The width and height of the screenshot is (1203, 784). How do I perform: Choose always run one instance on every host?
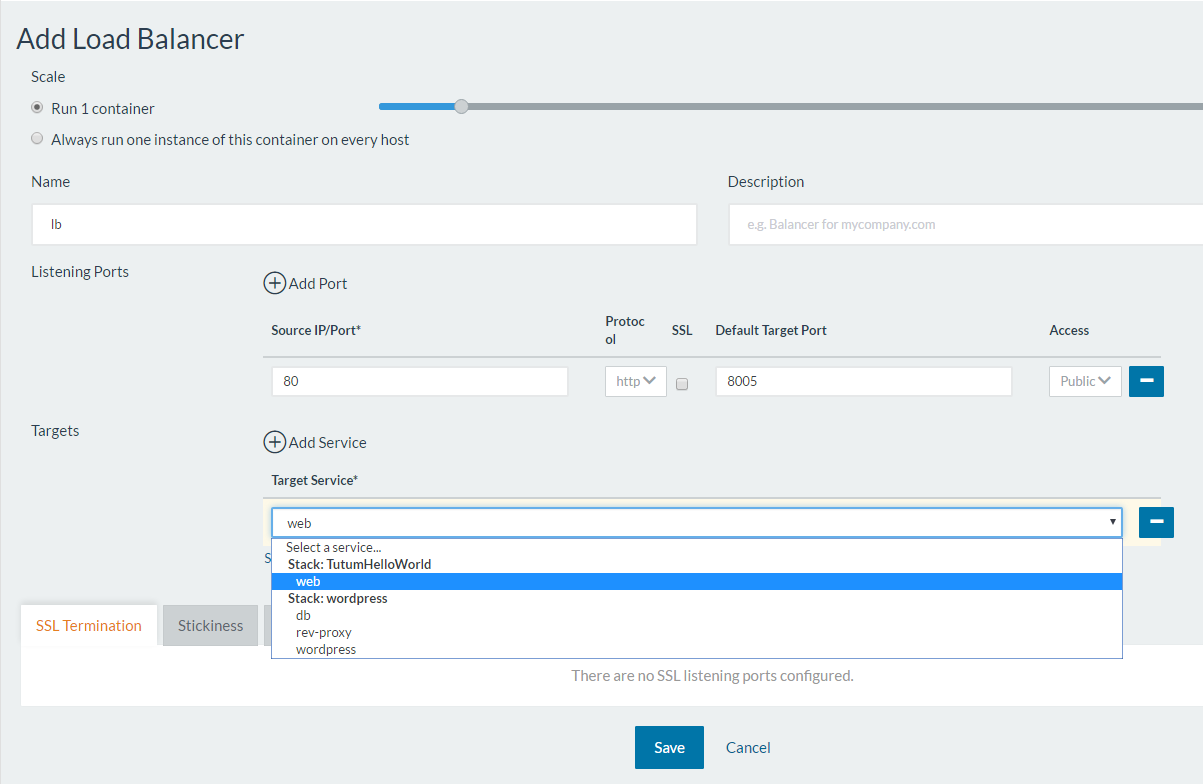(36, 138)
